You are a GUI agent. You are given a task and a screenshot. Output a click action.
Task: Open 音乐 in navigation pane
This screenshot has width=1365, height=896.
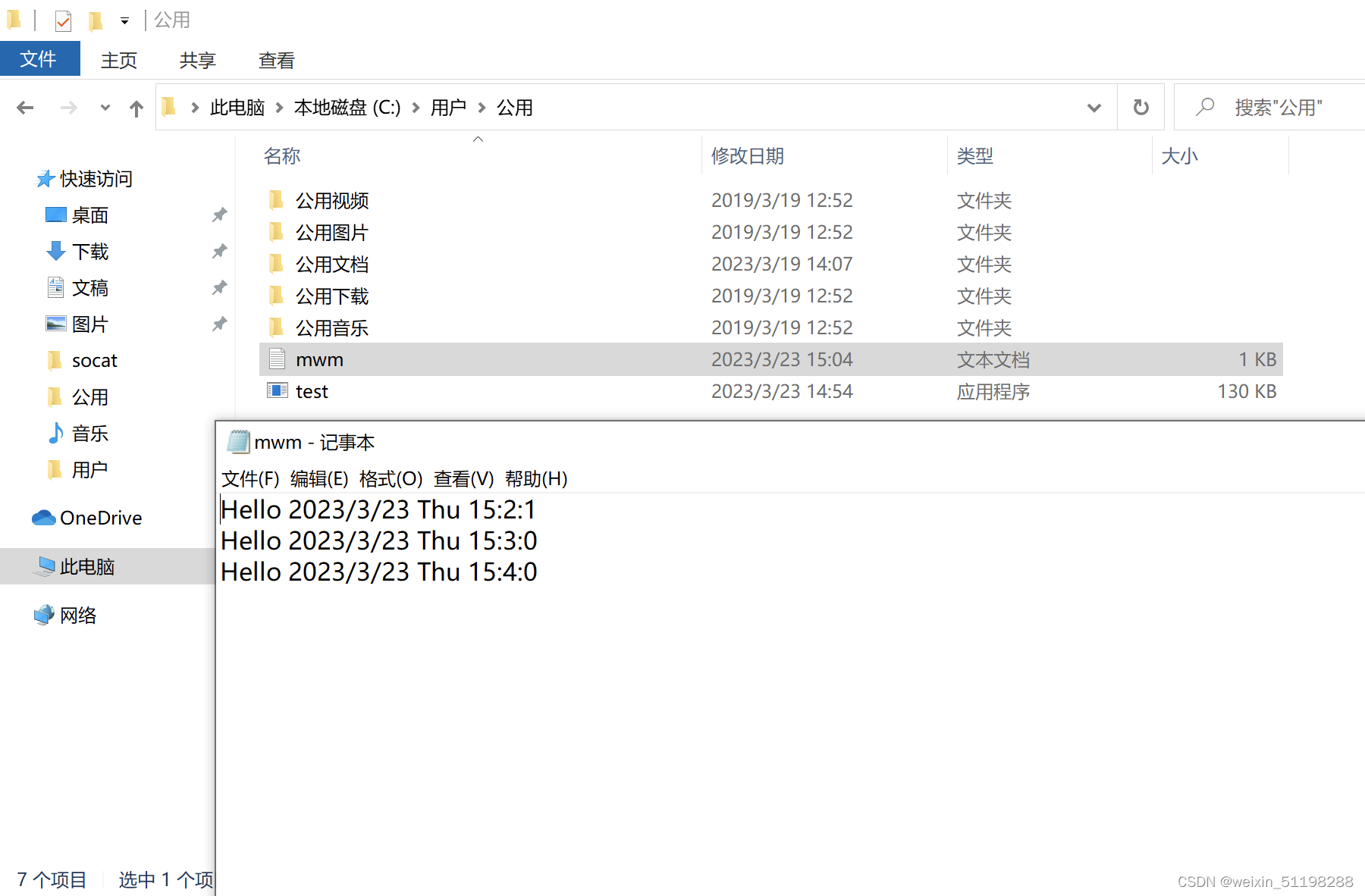coord(90,434)
